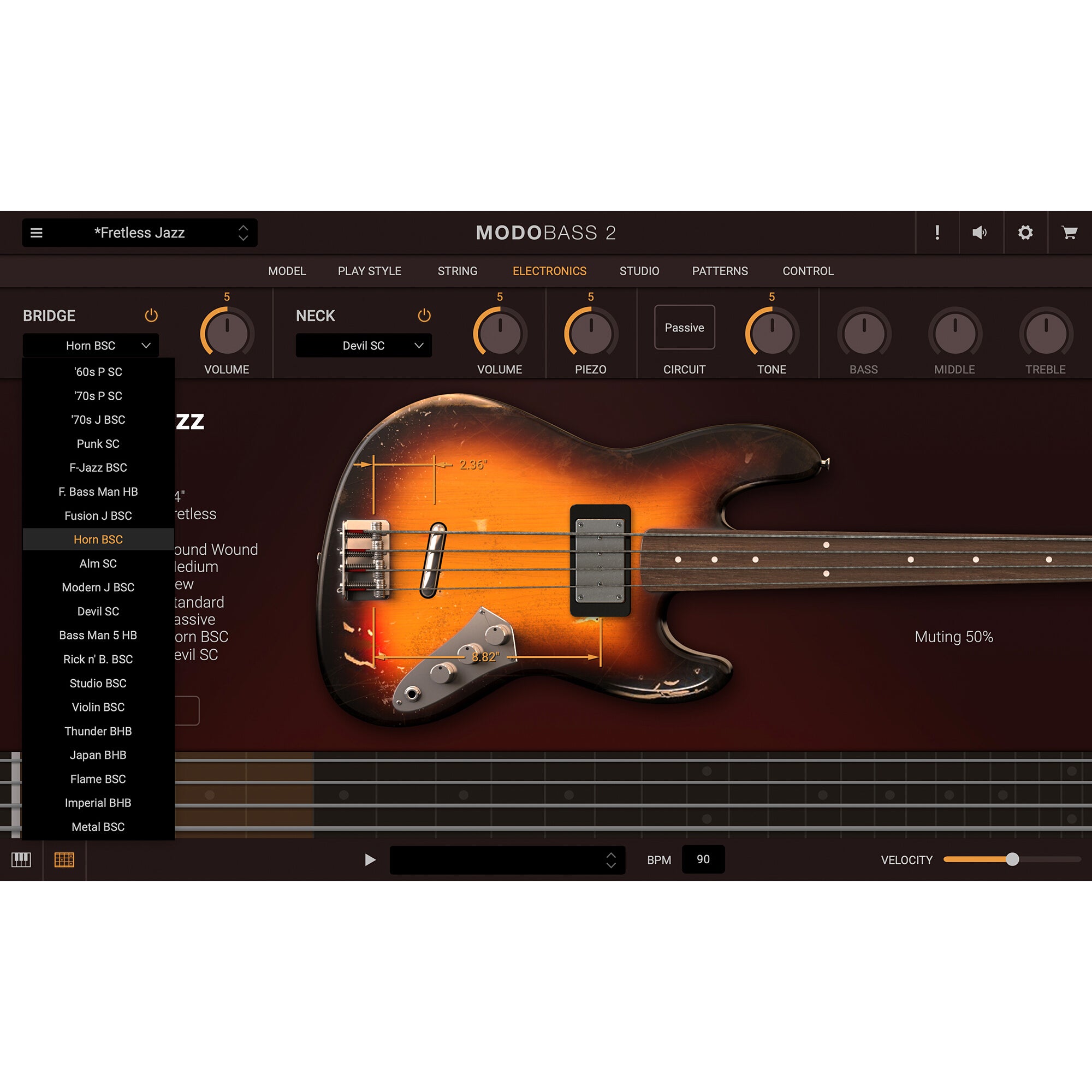Click the exclamation alert icon
Screen dimensions: 1092x1092
tap(937, 232)
